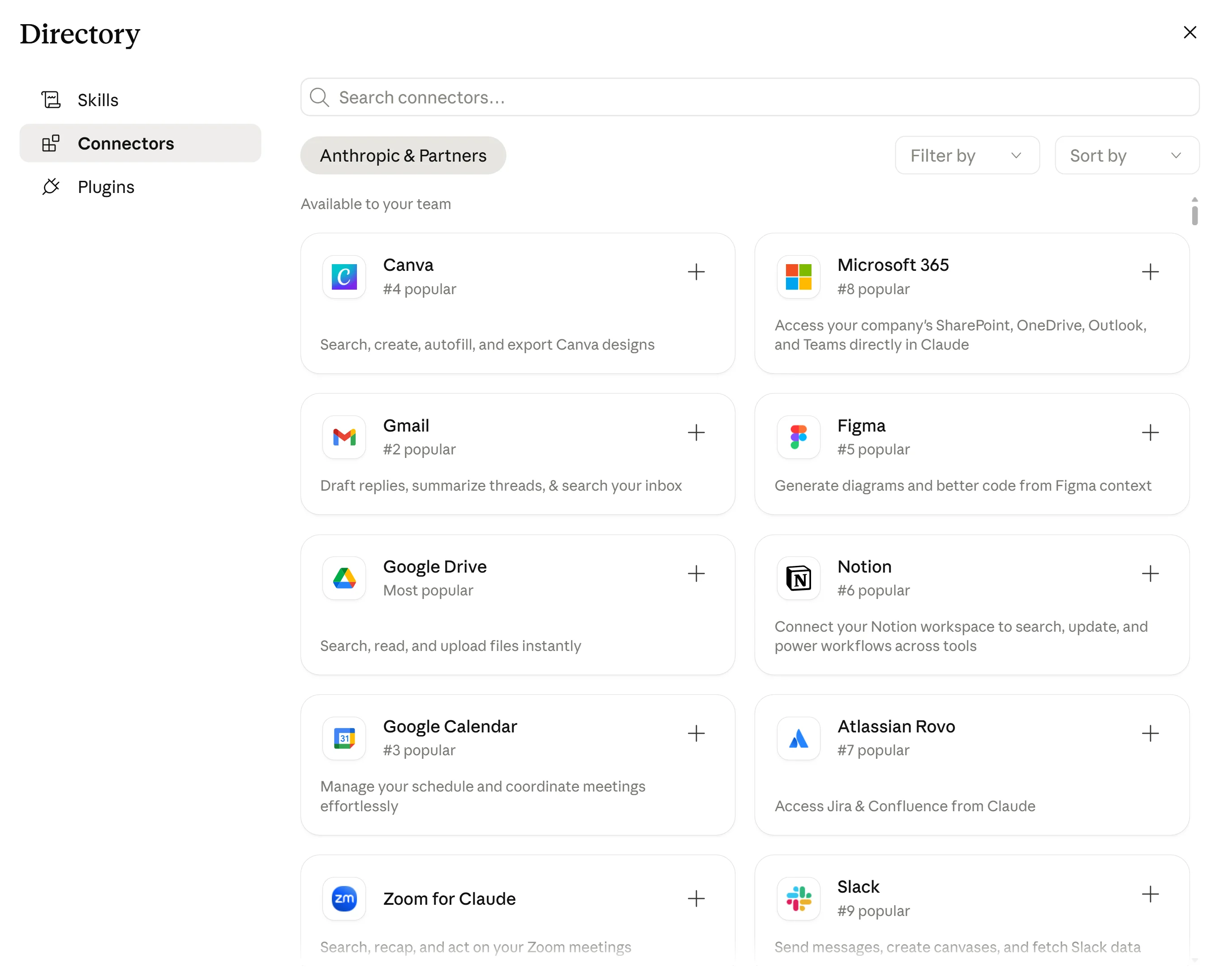The width and height of the screenshot is (1211, 980).
Task: Add the Atlassian Rovo connector with plus
Action: pos(1150,733)
